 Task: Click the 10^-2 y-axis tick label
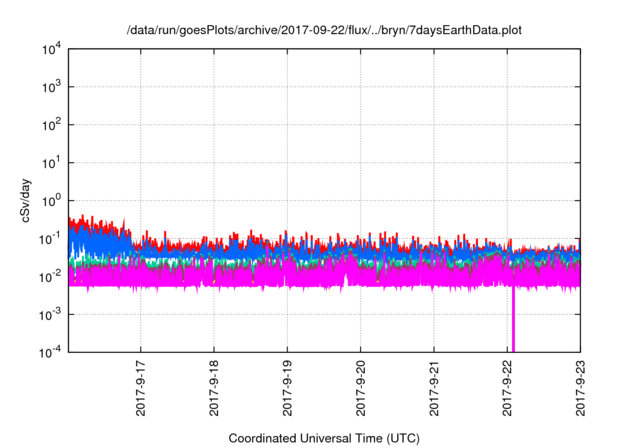click(x=50, y=277)
